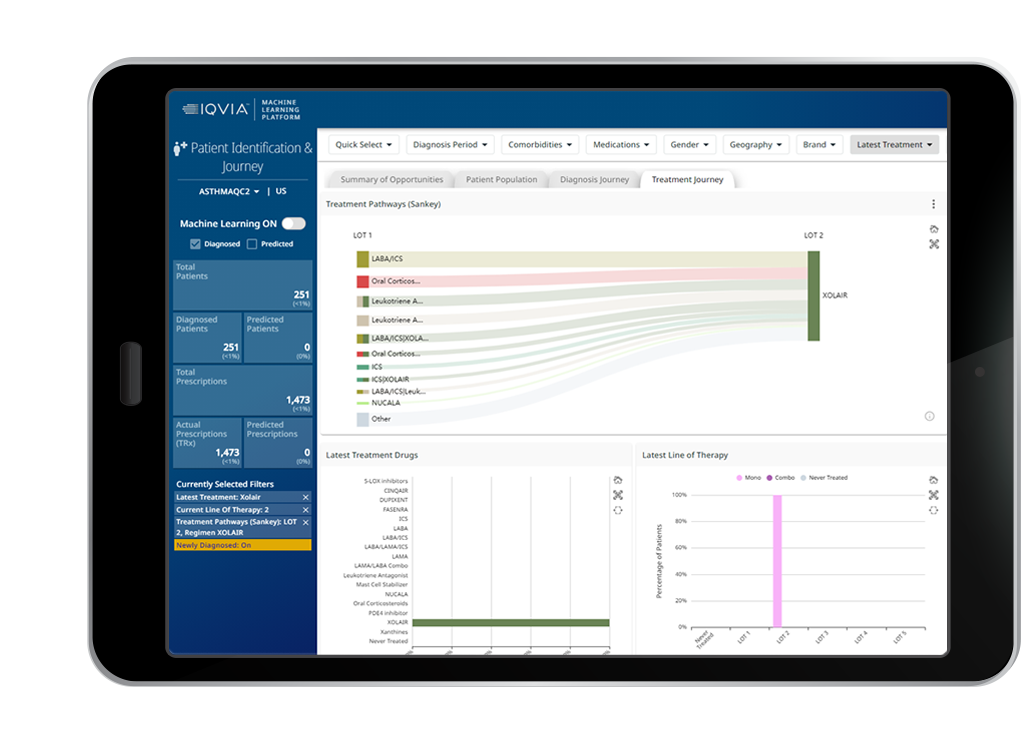
Task: Click the Latest Treatment filter button
Action: click(894, 145)
